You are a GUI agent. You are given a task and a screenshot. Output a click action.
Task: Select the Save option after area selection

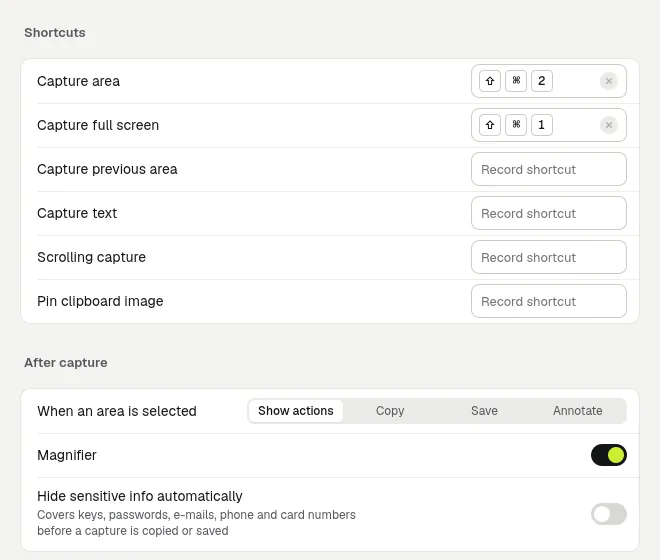tap(484, 411)
